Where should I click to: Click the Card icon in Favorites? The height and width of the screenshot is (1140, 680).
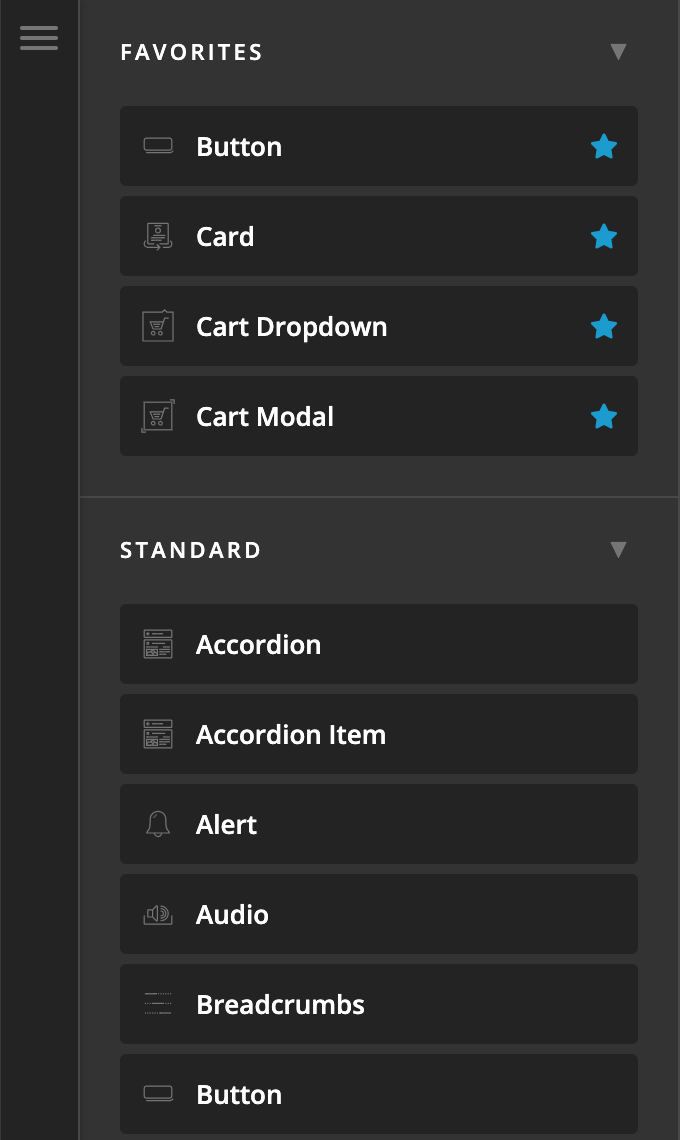[157, 236]
